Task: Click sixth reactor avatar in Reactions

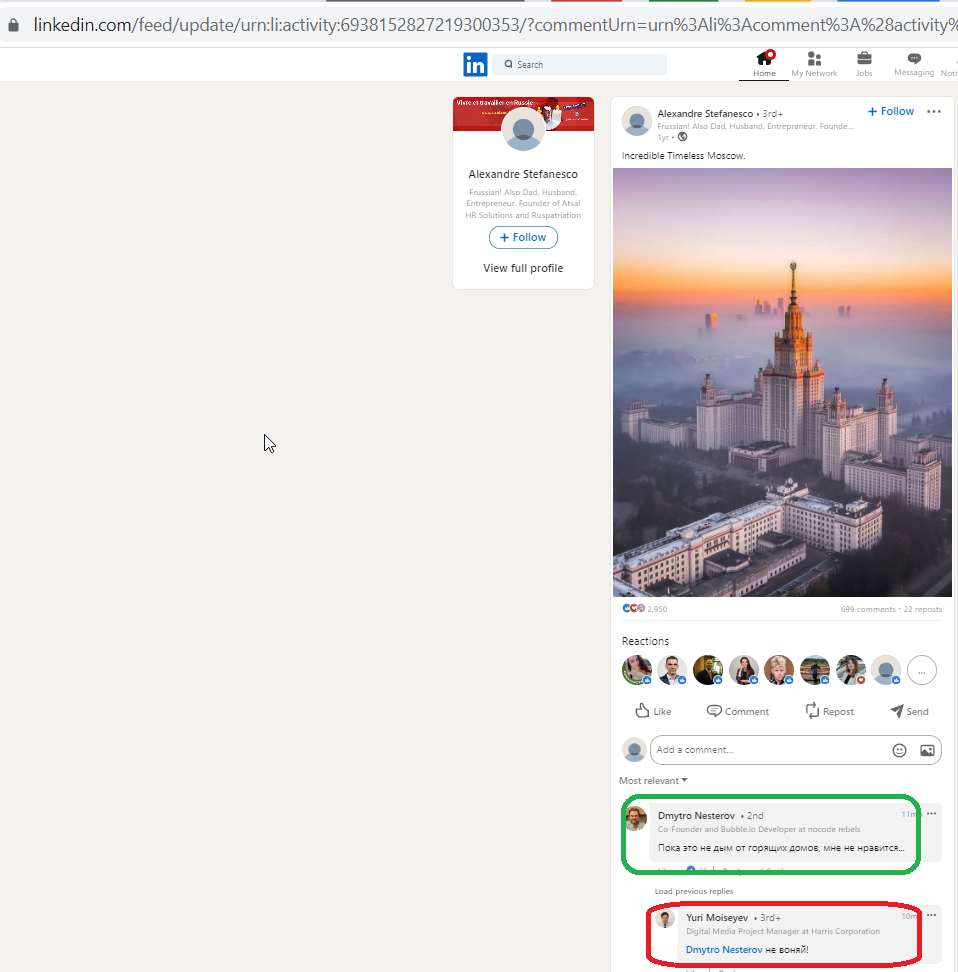Action: (815, 670)
